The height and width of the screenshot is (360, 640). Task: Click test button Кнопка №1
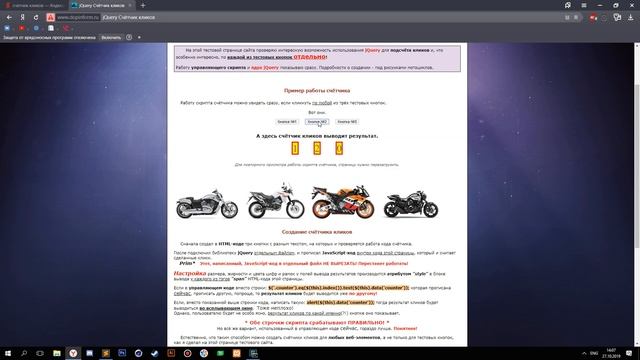pos(287,122)
